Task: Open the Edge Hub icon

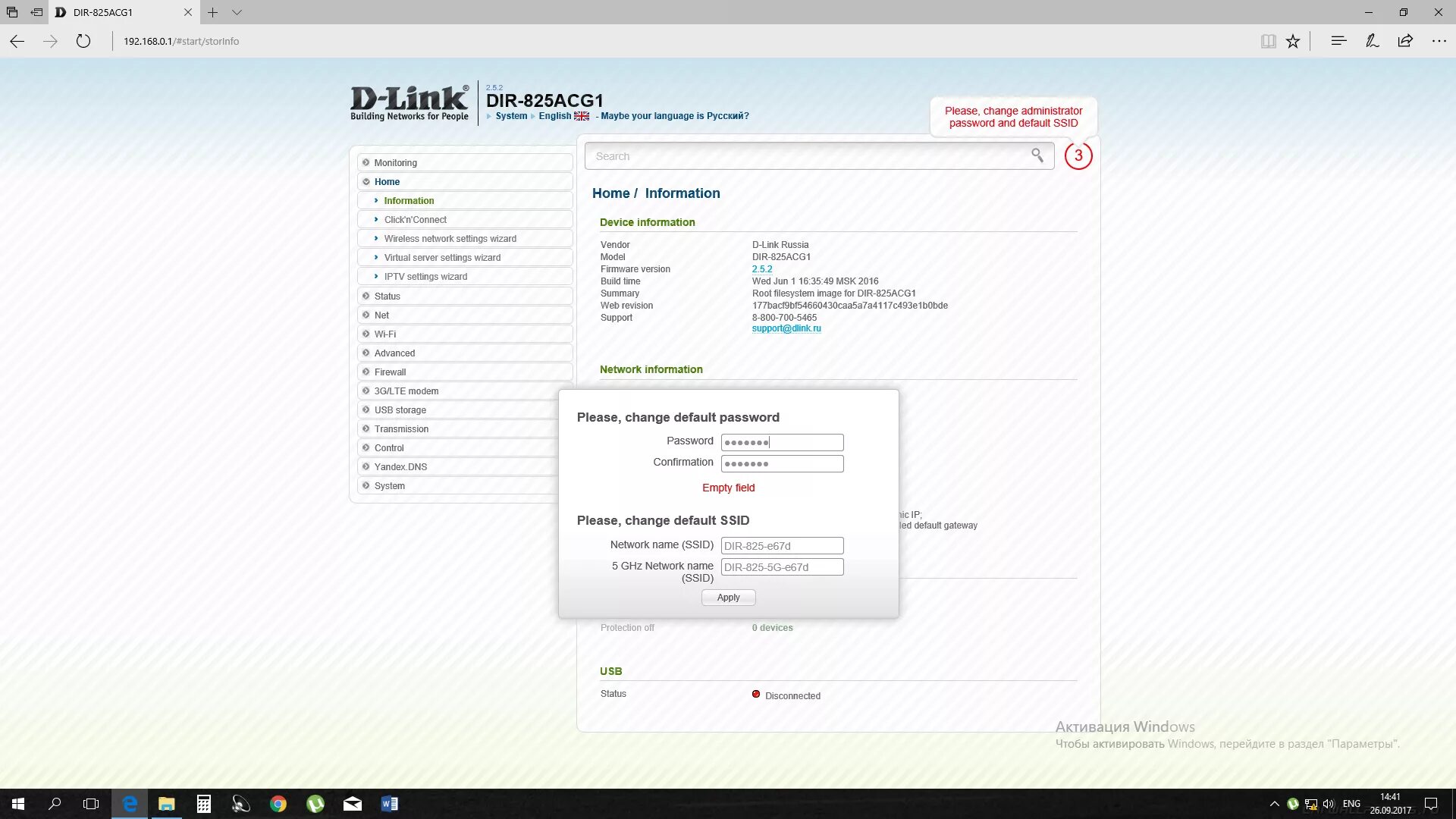Action: click(1338, 41)
